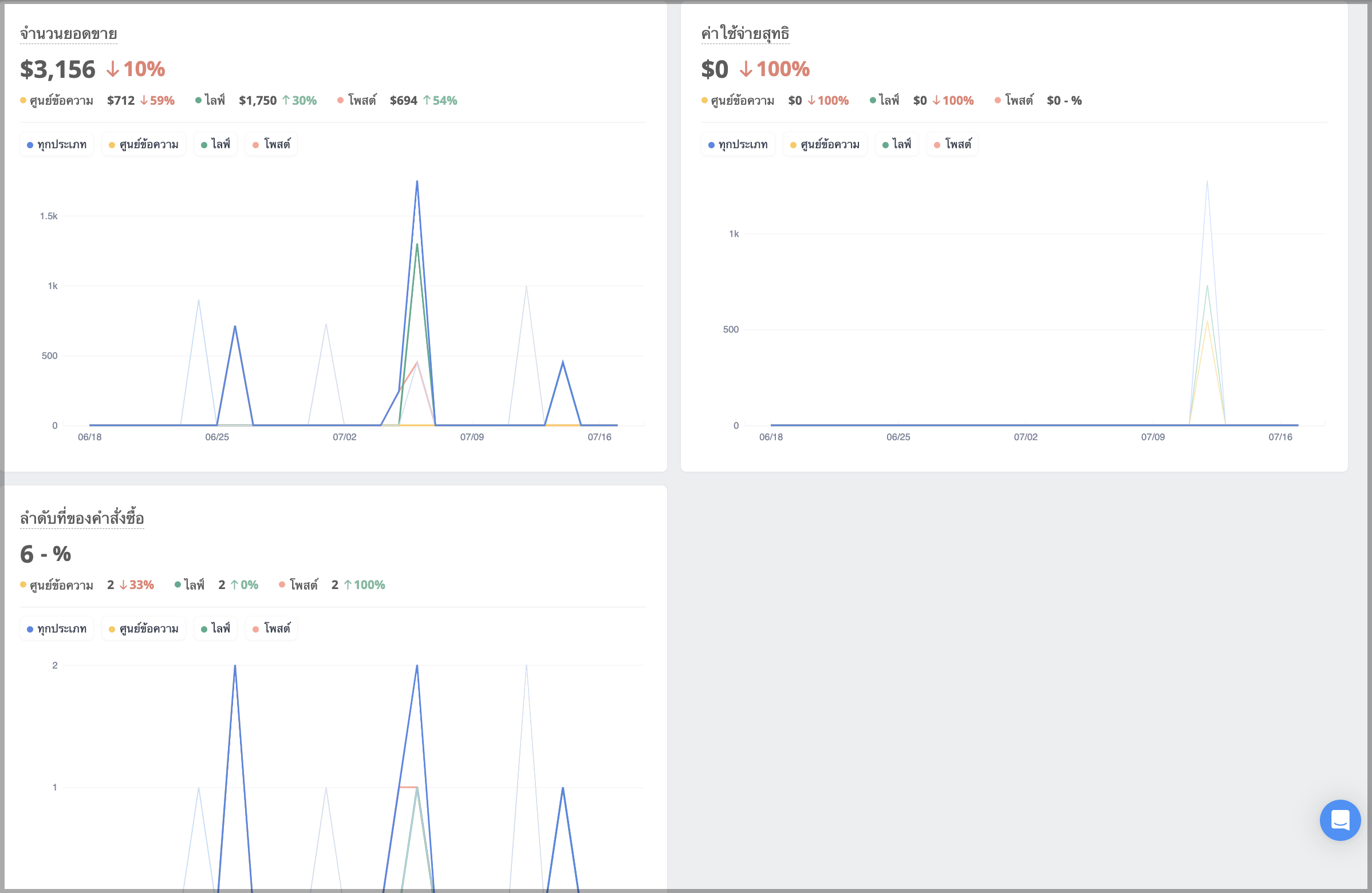Toggle ศูนย์ข้อความ series in the sales amount chart
The height and width of the screenshot is (893, 1372).
[144, 144]
